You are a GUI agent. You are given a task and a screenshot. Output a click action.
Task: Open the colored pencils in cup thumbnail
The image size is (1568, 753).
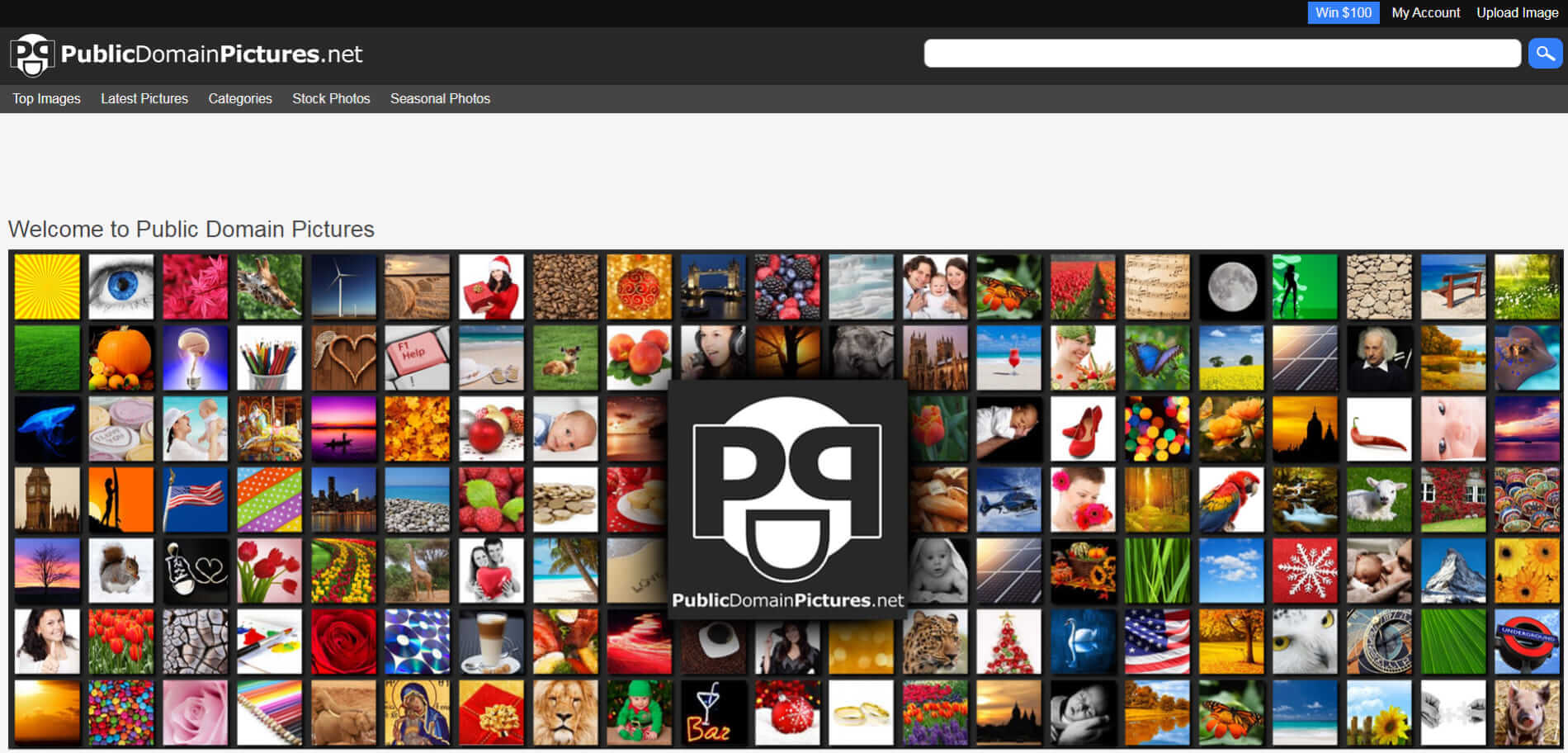(x=269, y=358)
